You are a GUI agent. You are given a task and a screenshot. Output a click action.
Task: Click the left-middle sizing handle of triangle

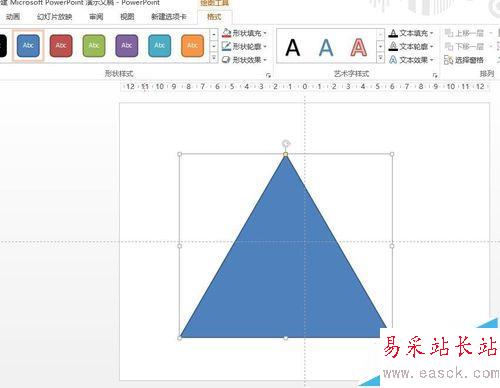tap(180, 246)
